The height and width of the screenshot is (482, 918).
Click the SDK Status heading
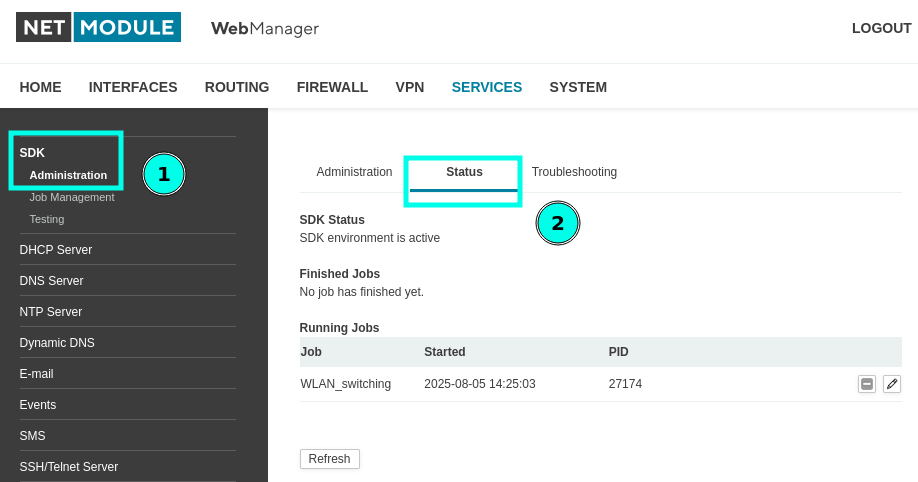[x=332, y=220]
